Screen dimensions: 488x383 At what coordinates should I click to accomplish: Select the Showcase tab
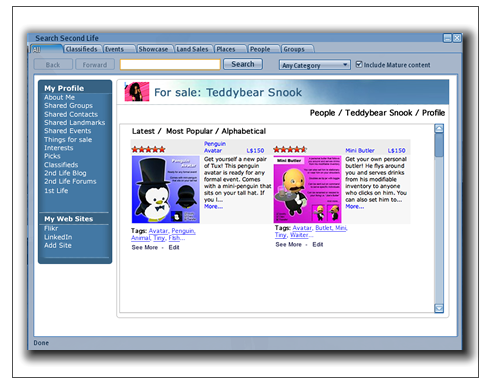coord(154,49)
